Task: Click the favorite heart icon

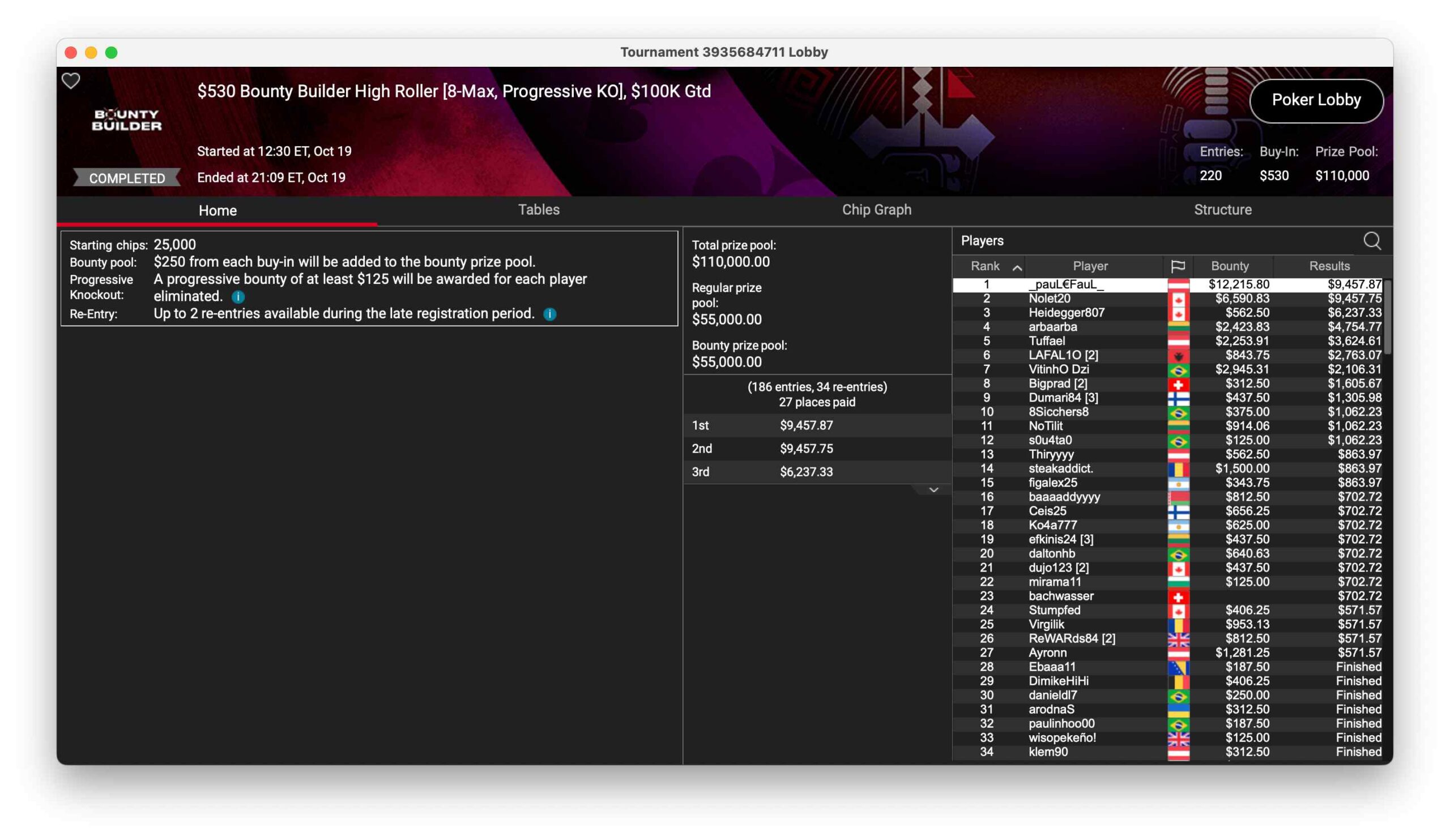Action: tap(71, 81)
